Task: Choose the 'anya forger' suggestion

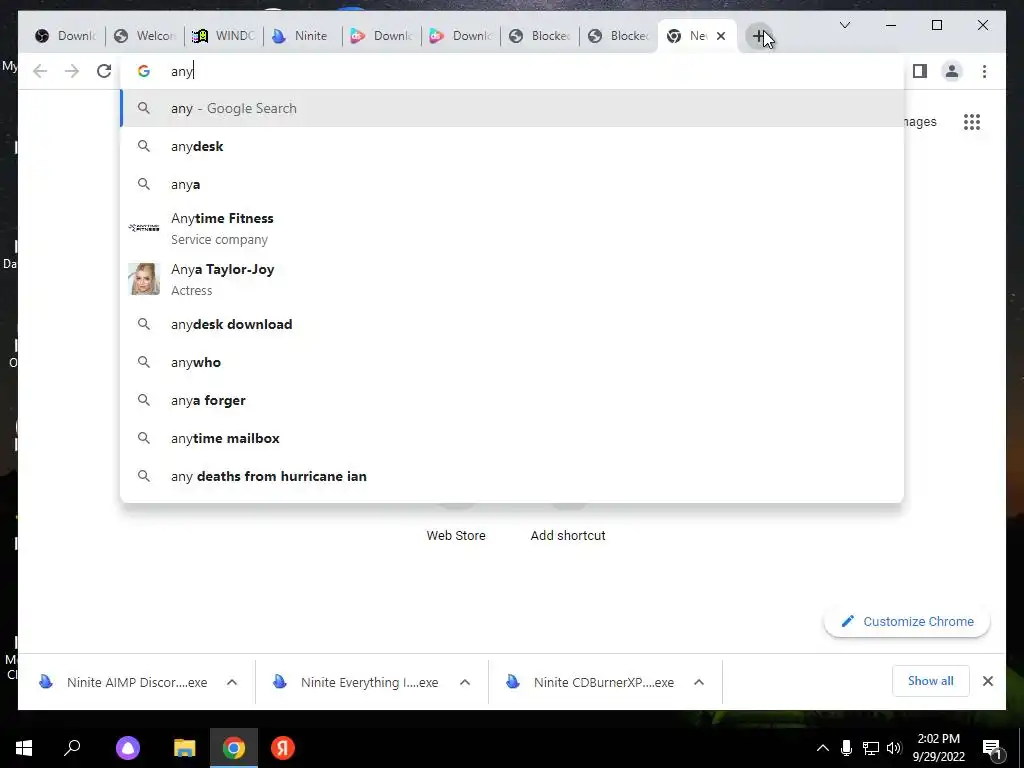Action: (x=512, y=400)
